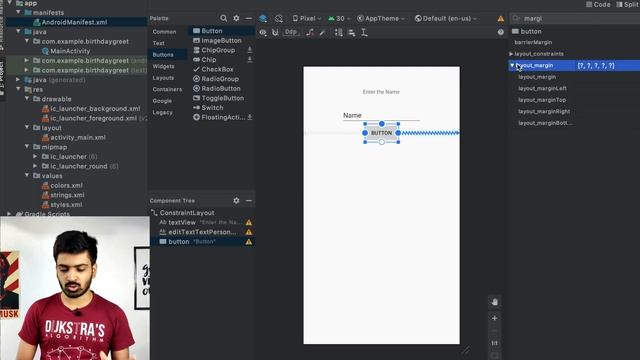Select the Containers palette category
This screenshot has height=360, width=640.
coord(167,89)
